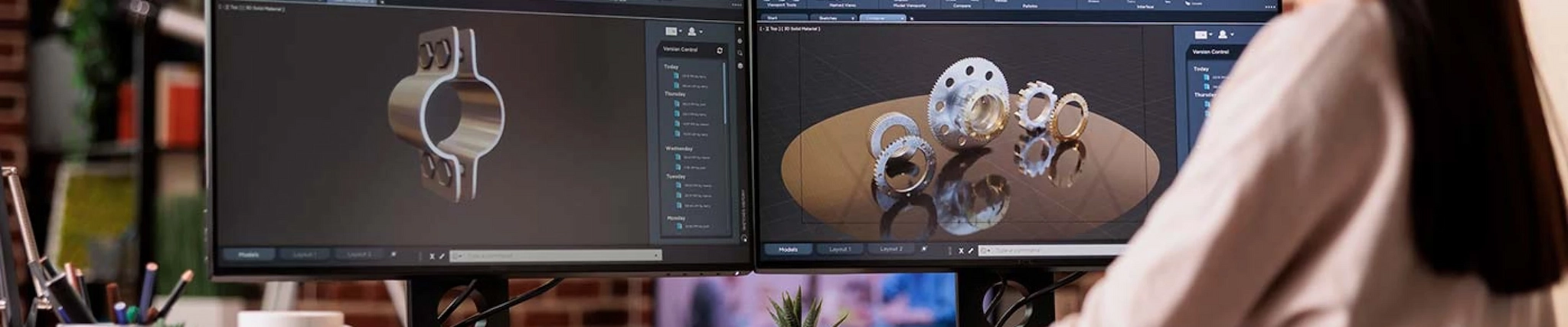
Task: Open file version under Monday, left monitor
Action: pyautogui.click(x=694, y=227)
